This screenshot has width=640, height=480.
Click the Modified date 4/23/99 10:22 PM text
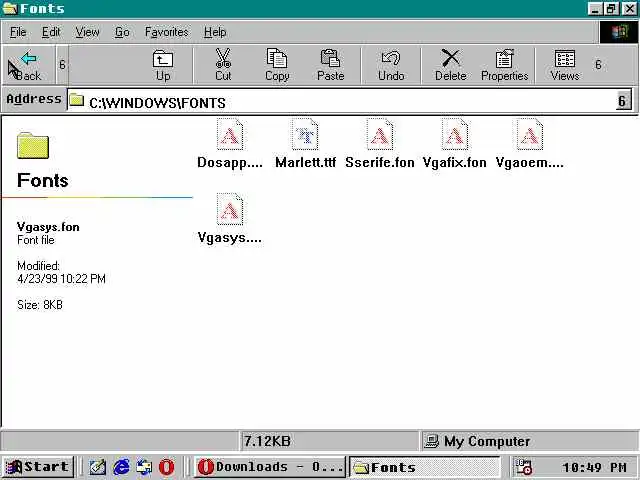61,279
